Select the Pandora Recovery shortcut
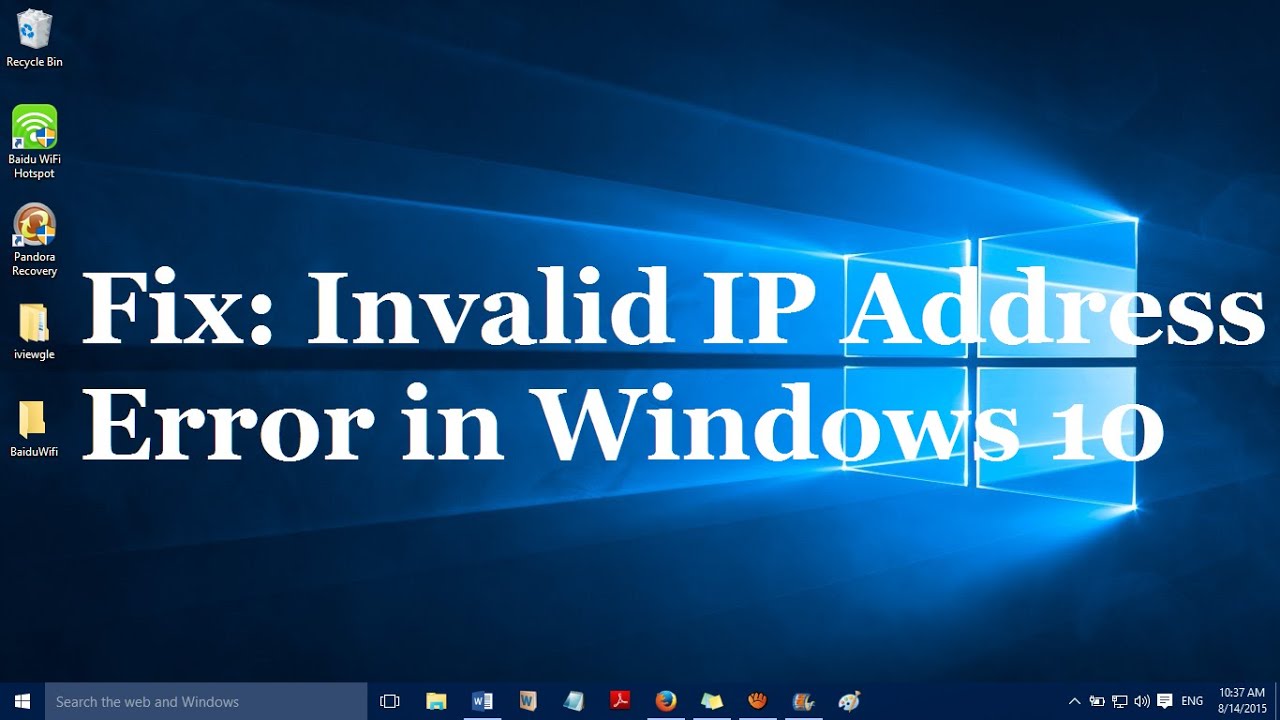 coord(34,240)
